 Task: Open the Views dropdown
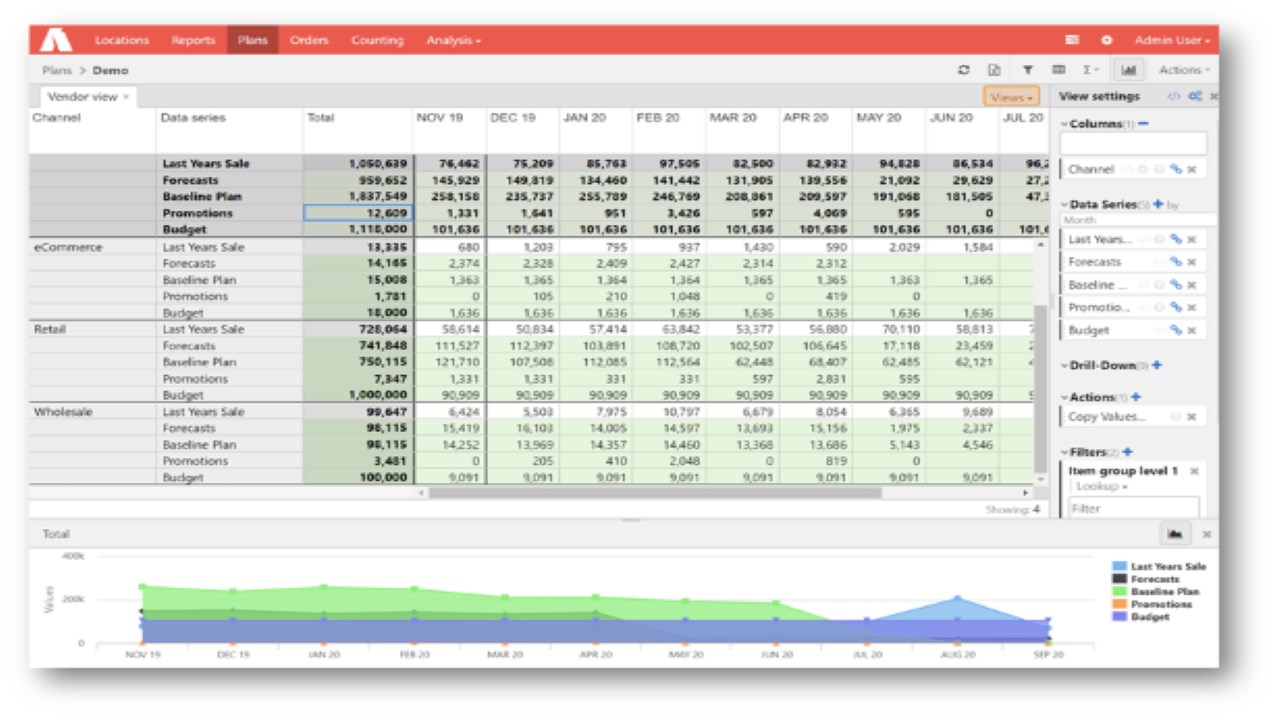[x=1012, y=97]
